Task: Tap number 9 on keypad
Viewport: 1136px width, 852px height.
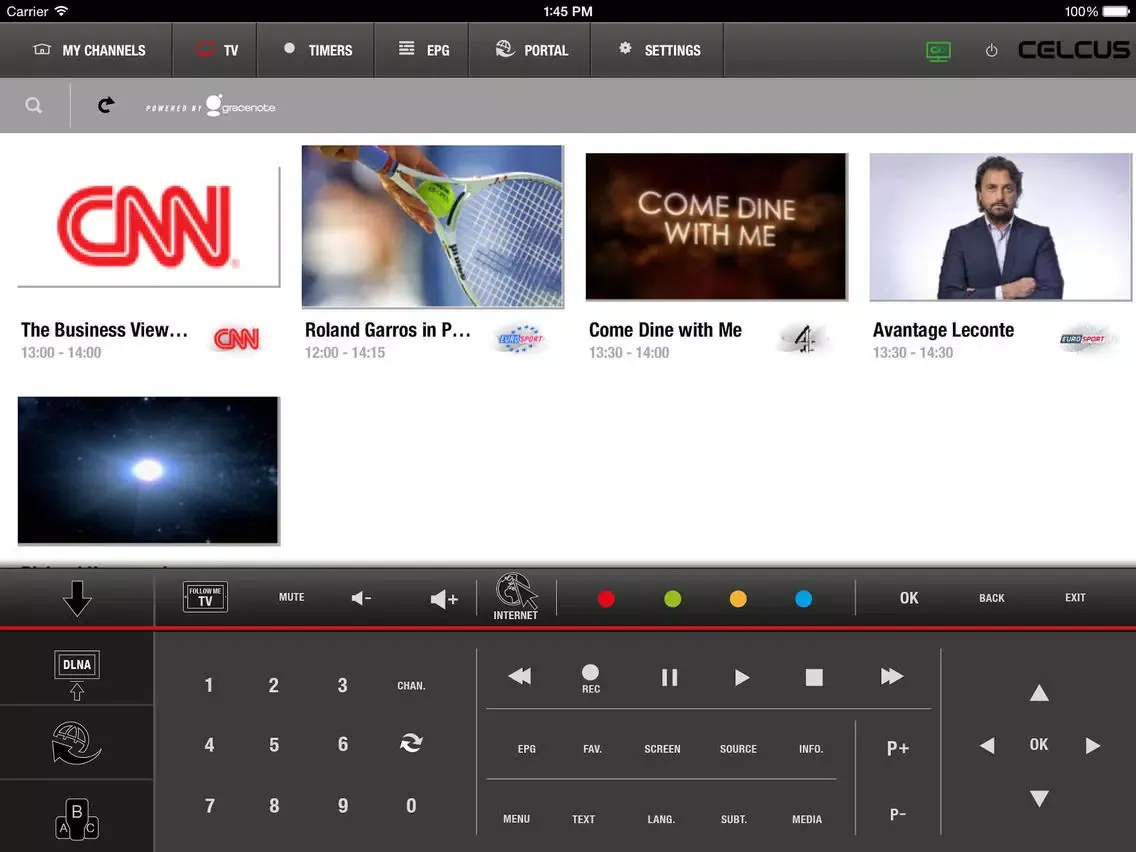Action: tap(343, 806)
